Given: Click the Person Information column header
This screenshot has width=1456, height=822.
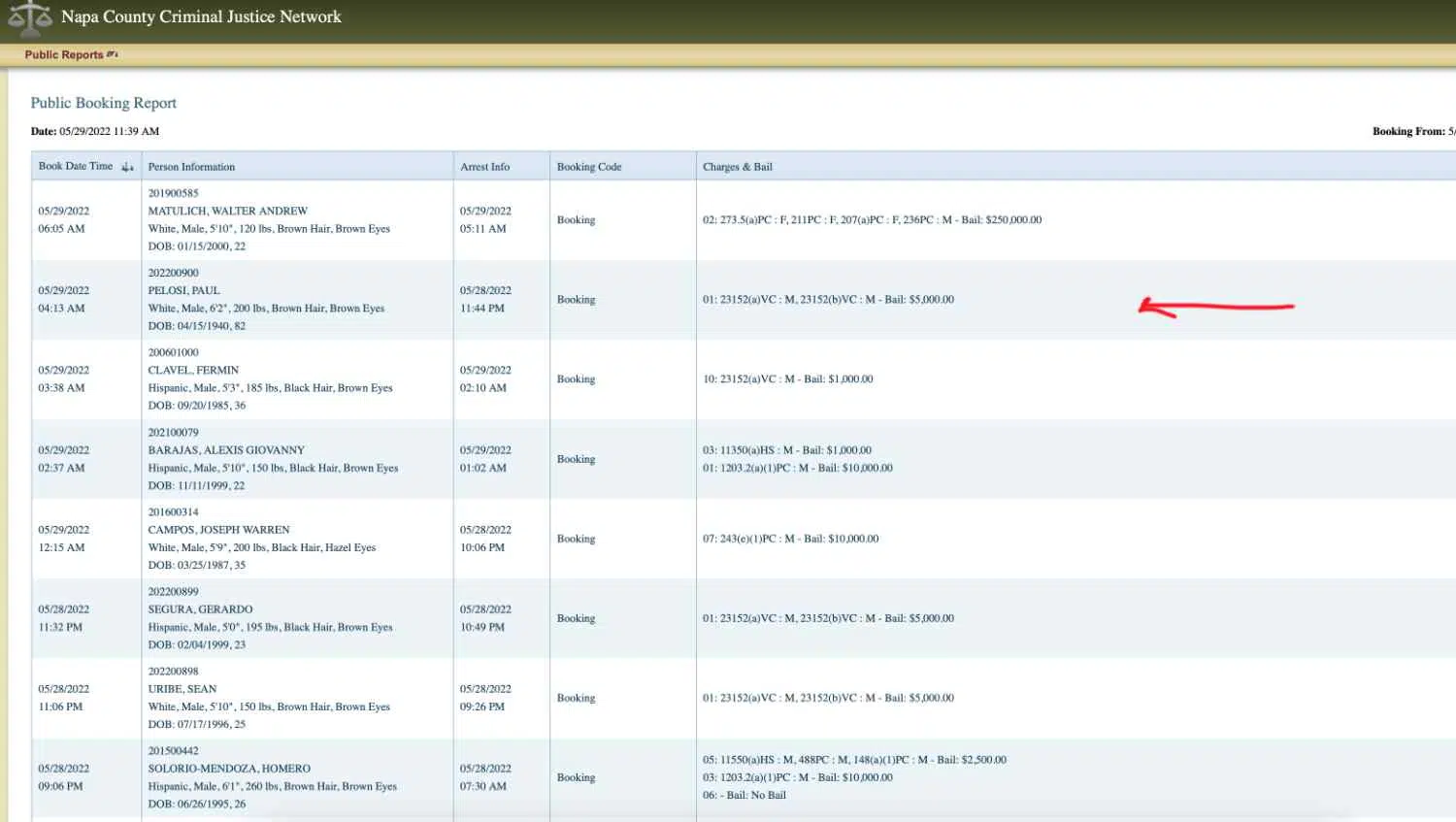Looking at the screenshot, I should pos(191,167).
